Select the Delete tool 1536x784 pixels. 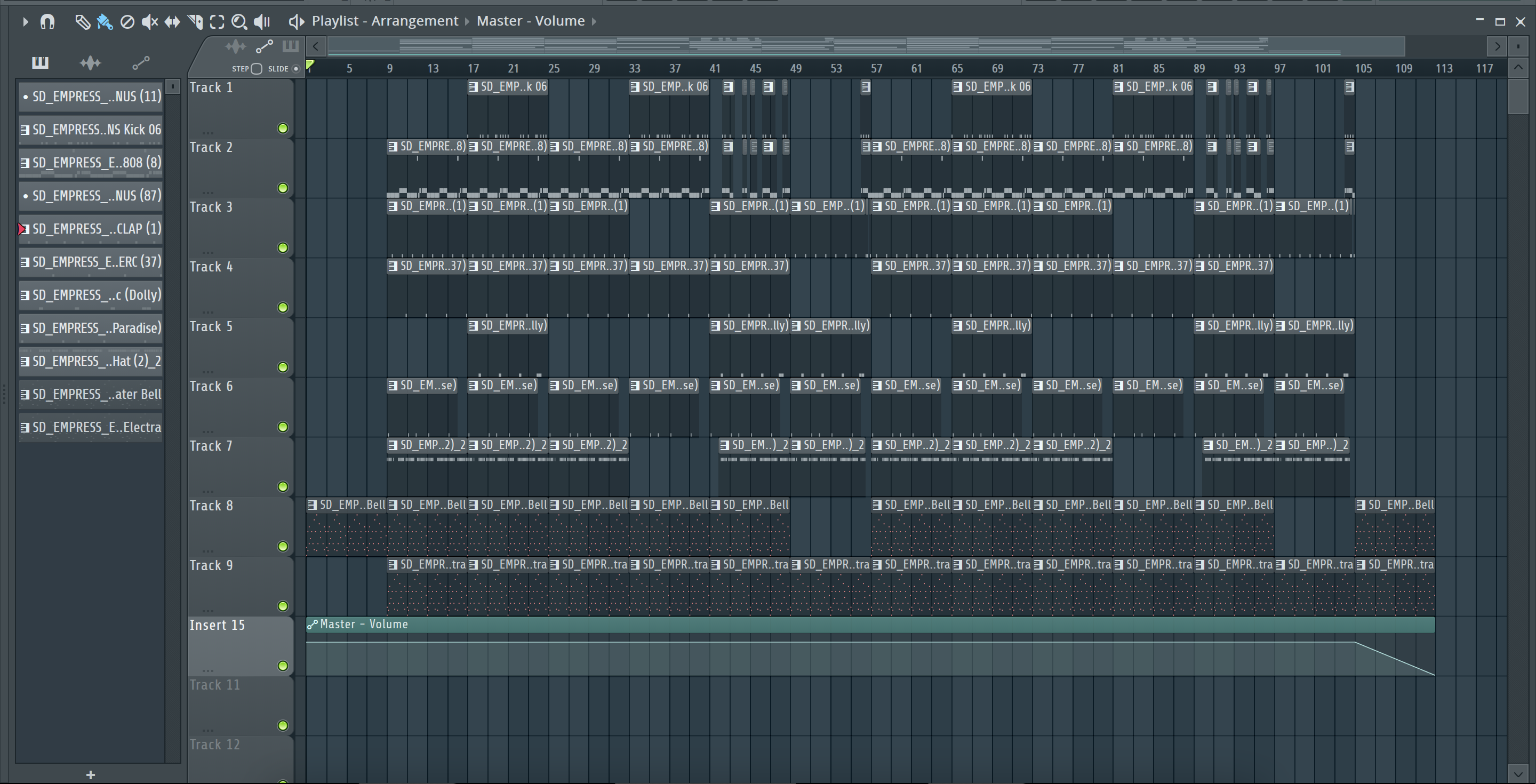(x=127, y=21)
